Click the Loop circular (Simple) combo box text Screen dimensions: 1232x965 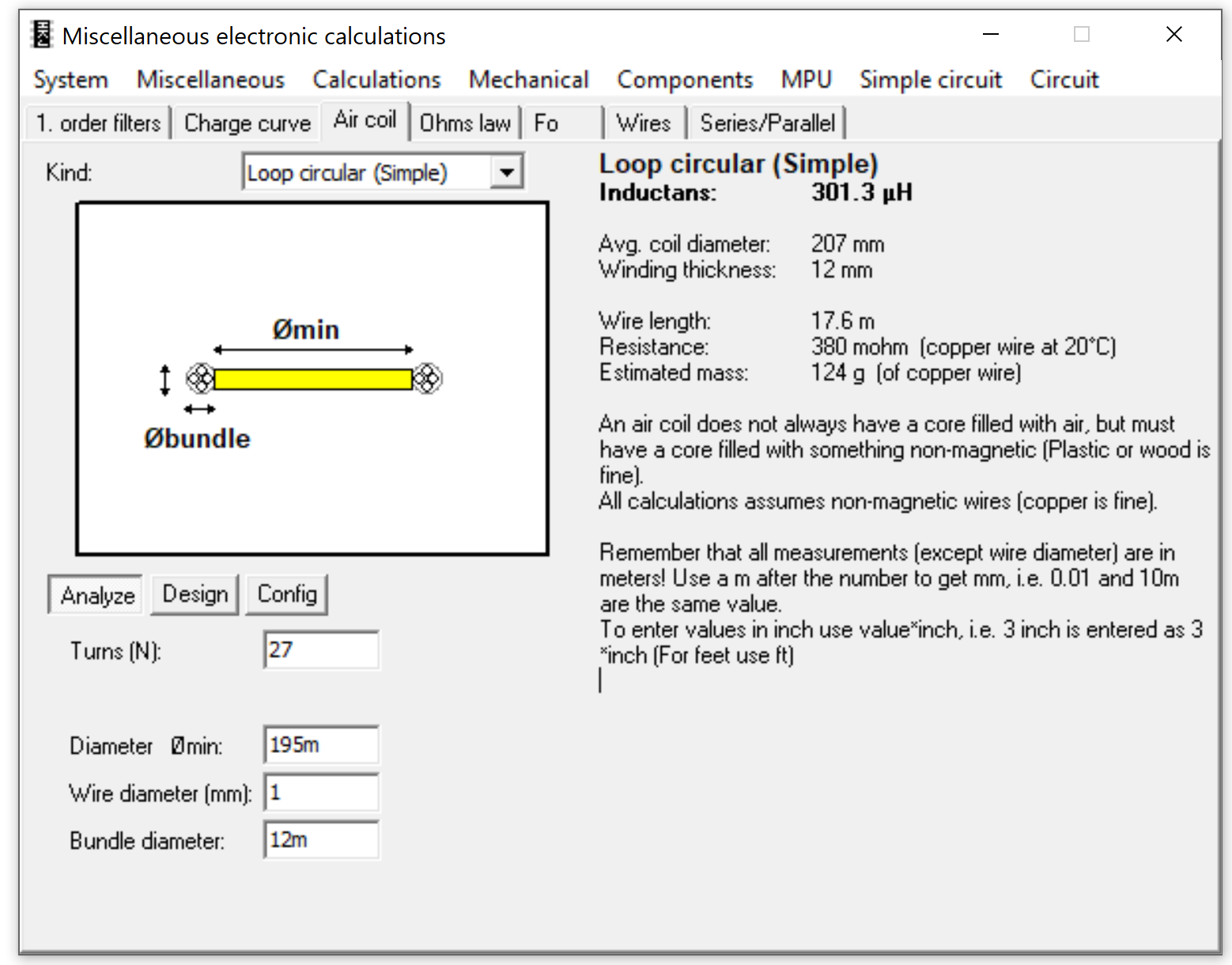pos(347,173)
